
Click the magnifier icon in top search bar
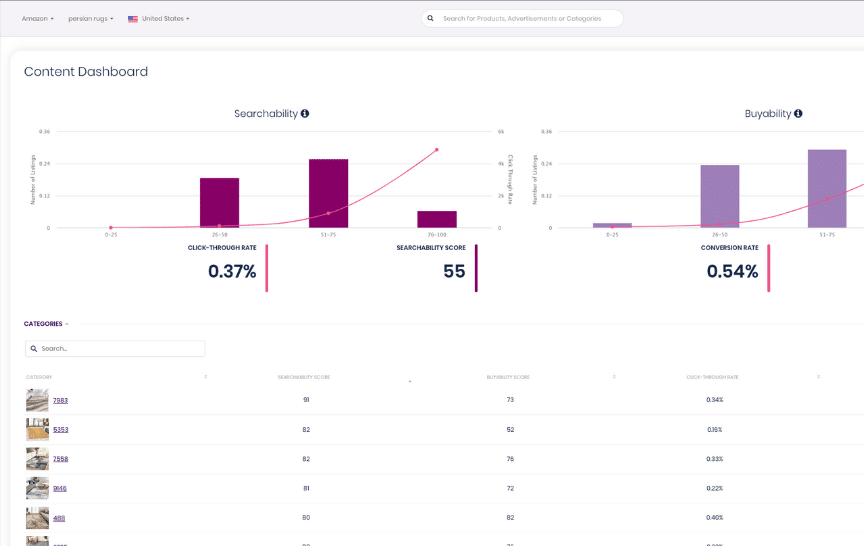coord(430,18)
